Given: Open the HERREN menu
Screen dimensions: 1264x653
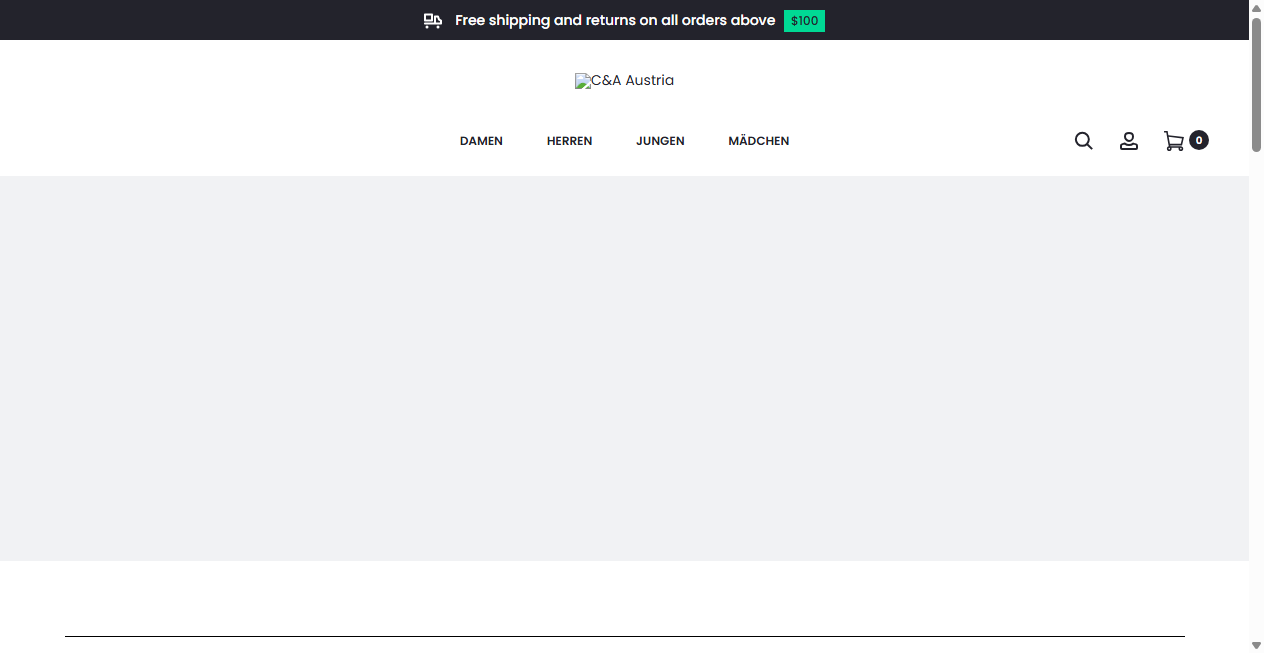Looking at the screenshot, I should [569, 141].
